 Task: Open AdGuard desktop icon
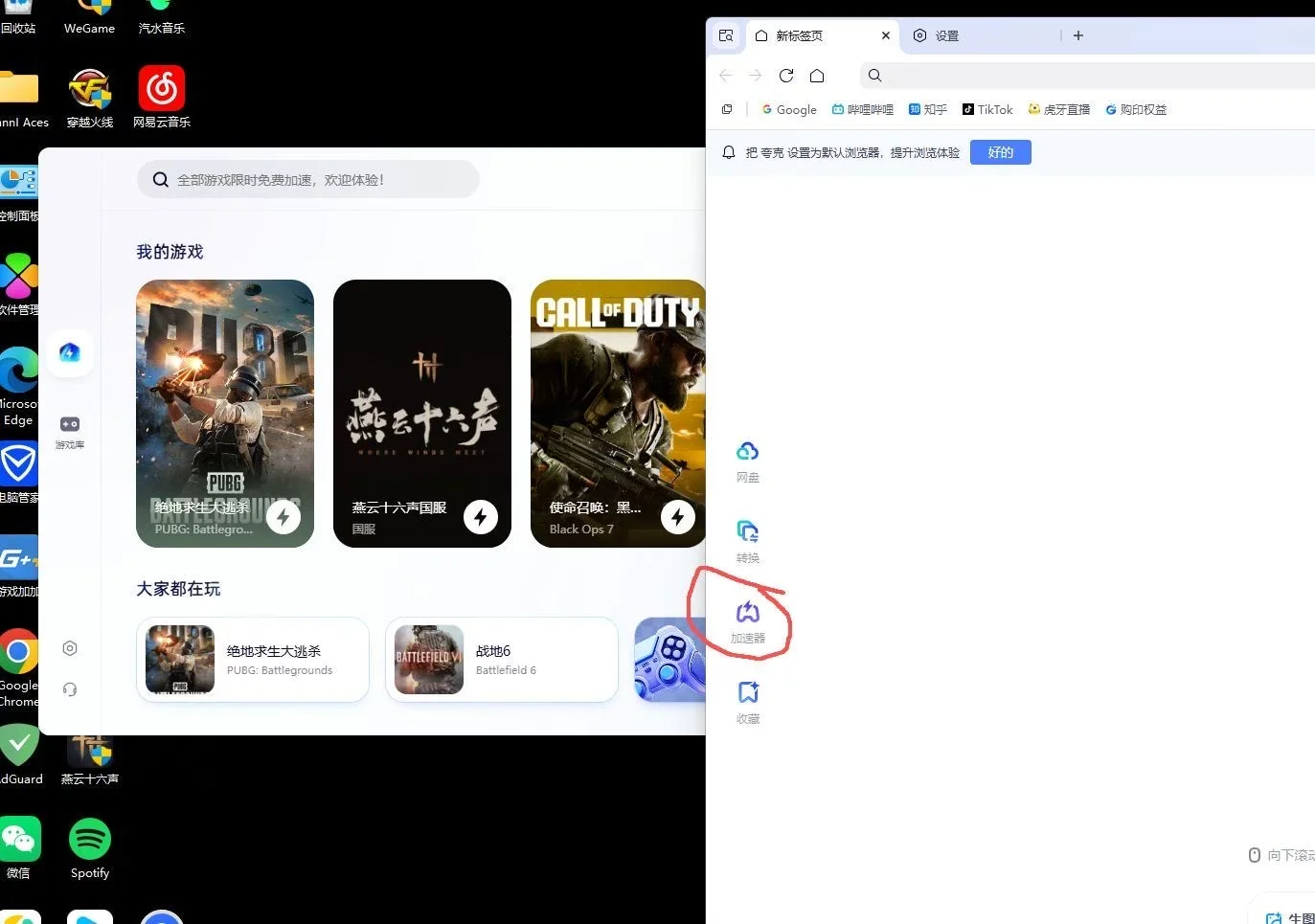[x=20, y=755]
